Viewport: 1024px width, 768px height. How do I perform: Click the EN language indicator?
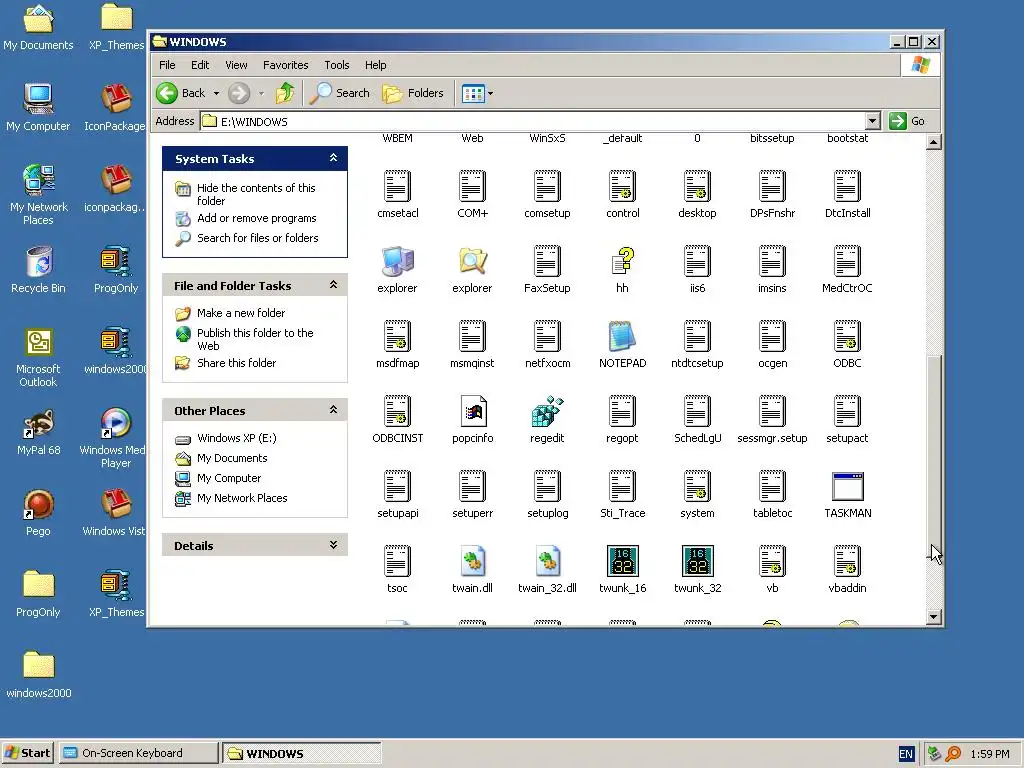pyautogui.click(x=905, y=754)
